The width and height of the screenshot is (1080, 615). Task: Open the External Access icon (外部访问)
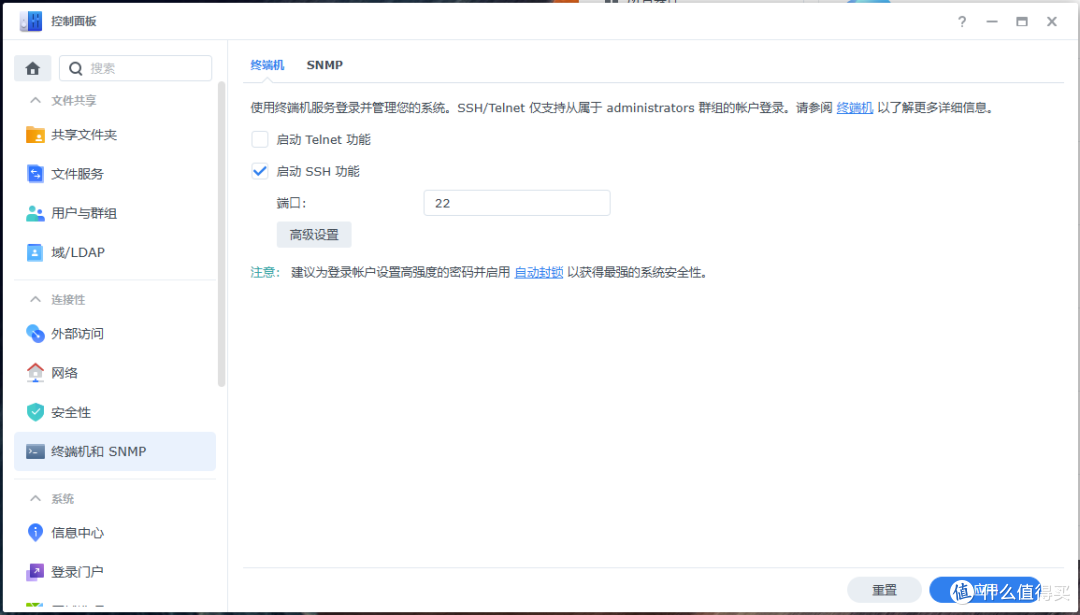click(x=35, y=334)
